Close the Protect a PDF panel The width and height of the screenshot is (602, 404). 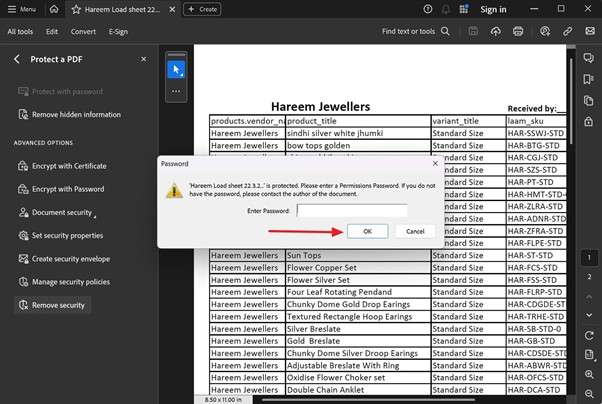pyautogui.click(x=144, y=59)
